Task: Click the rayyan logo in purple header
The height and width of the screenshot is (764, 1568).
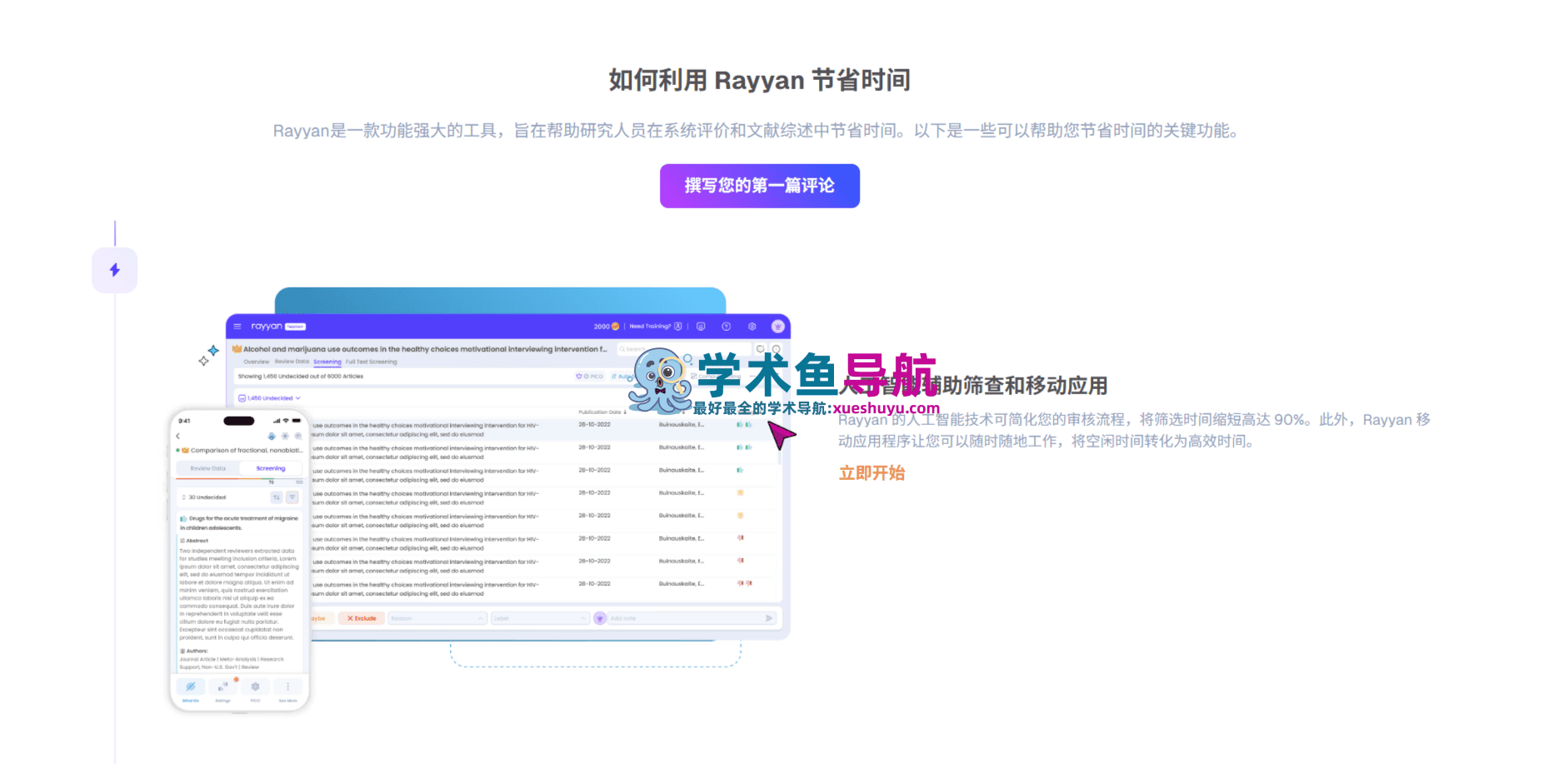Action: (267, 327)
